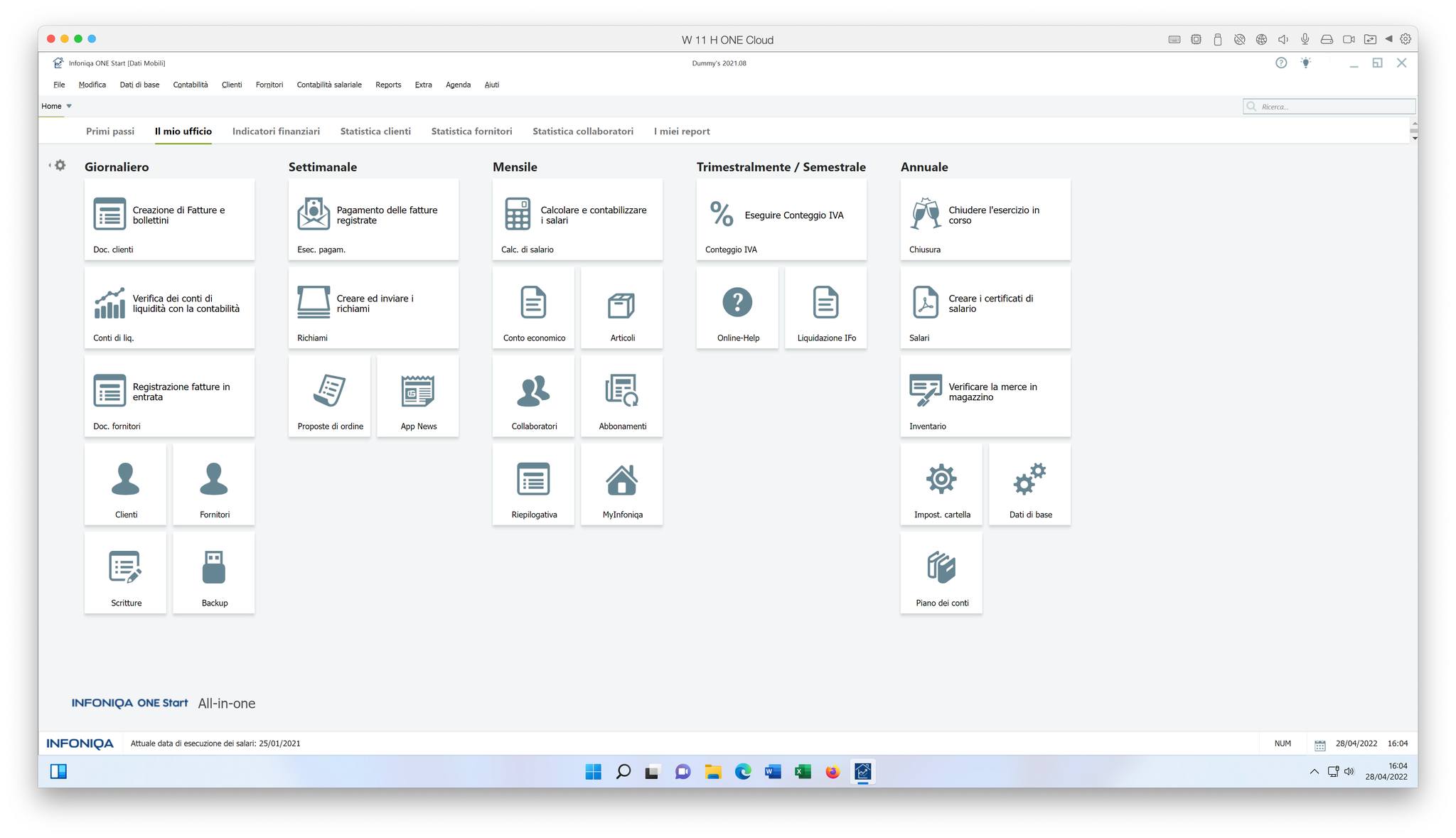
Task: Open Proposte di ordine tile
Action: pyautogui.click(x=329, y=396)
